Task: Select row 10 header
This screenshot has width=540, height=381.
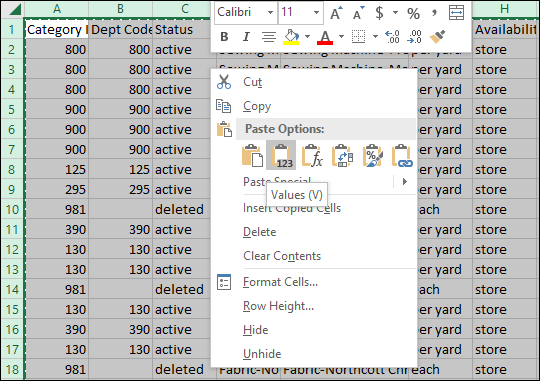Action: click(12, 209)
